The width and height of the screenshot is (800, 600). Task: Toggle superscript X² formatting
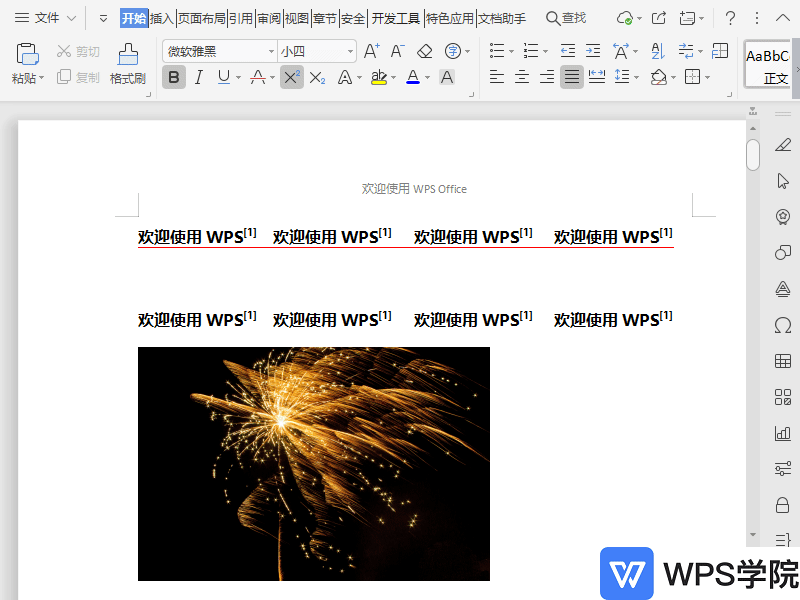pyautogui.click(x=291, y=77)
